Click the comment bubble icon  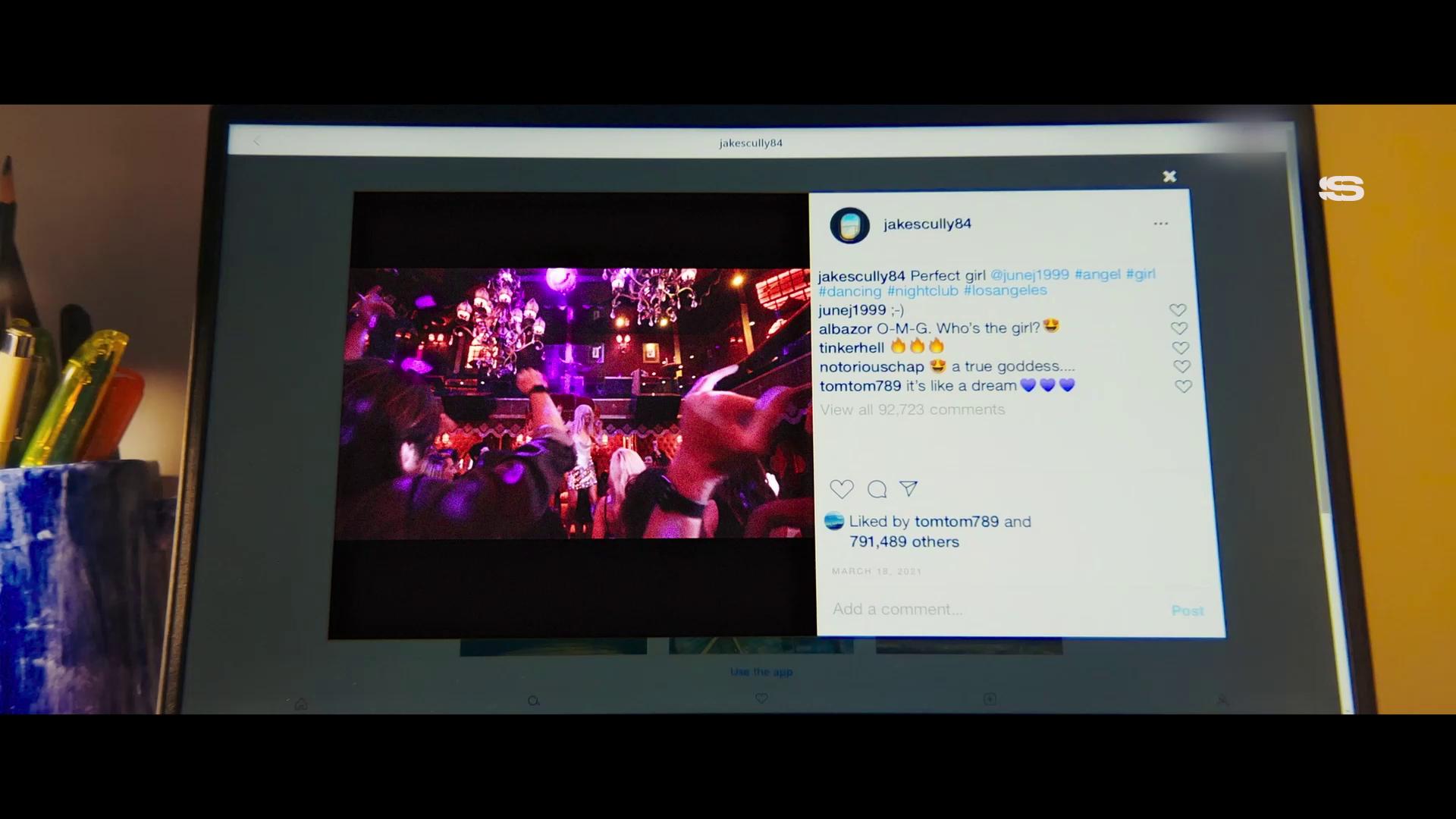[877, 489]
